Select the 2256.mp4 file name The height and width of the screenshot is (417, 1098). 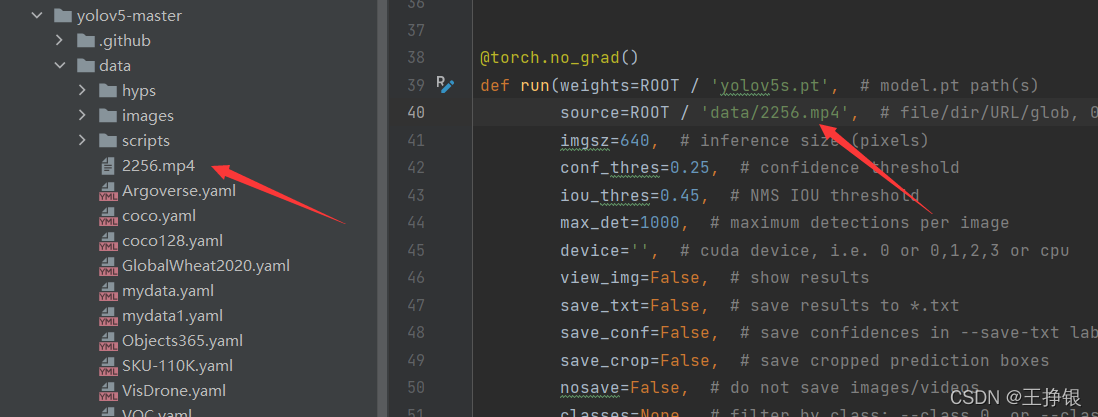[158, 166]
